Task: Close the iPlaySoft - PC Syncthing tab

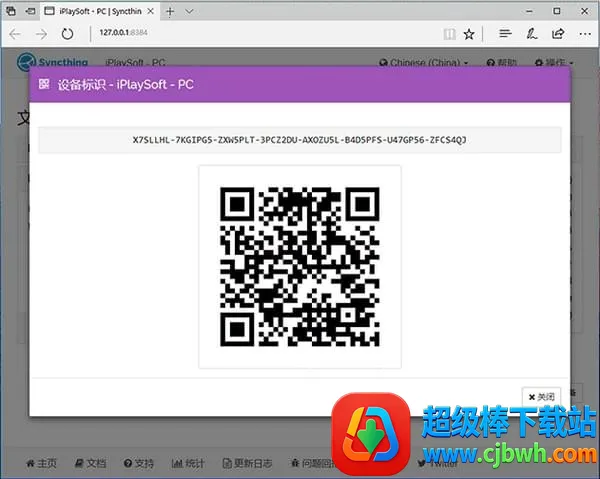Action: (x=151, y=11)
